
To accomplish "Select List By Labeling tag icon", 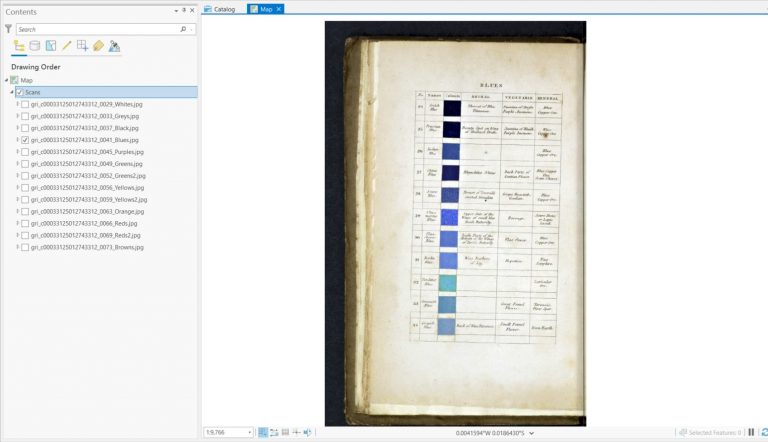I will click(x=98, y=46).
